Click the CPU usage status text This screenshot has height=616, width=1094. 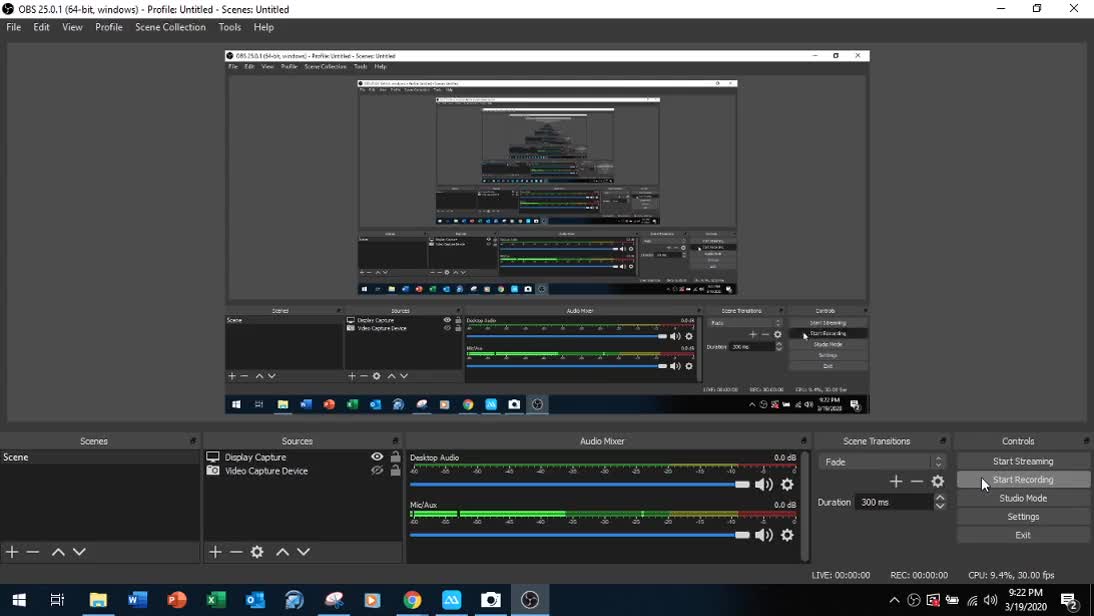(1011, 576)
